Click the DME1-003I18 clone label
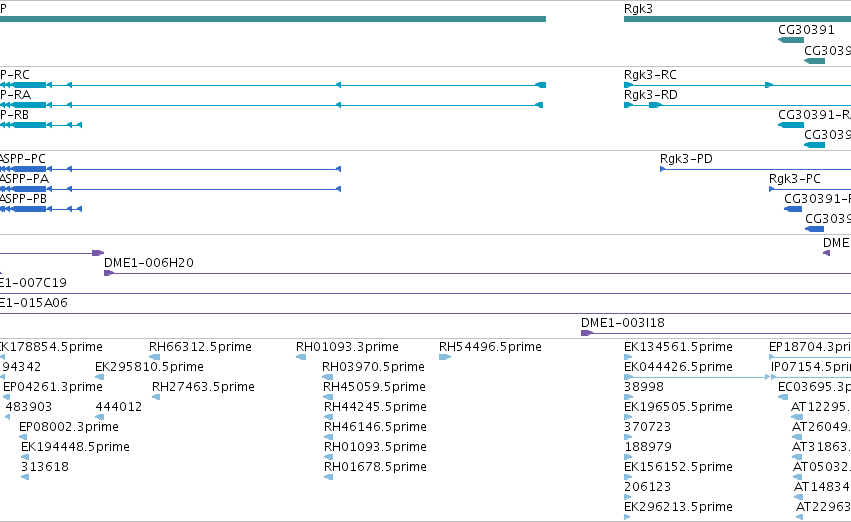This screenshot has width=851, height=522. coord(623,323)
